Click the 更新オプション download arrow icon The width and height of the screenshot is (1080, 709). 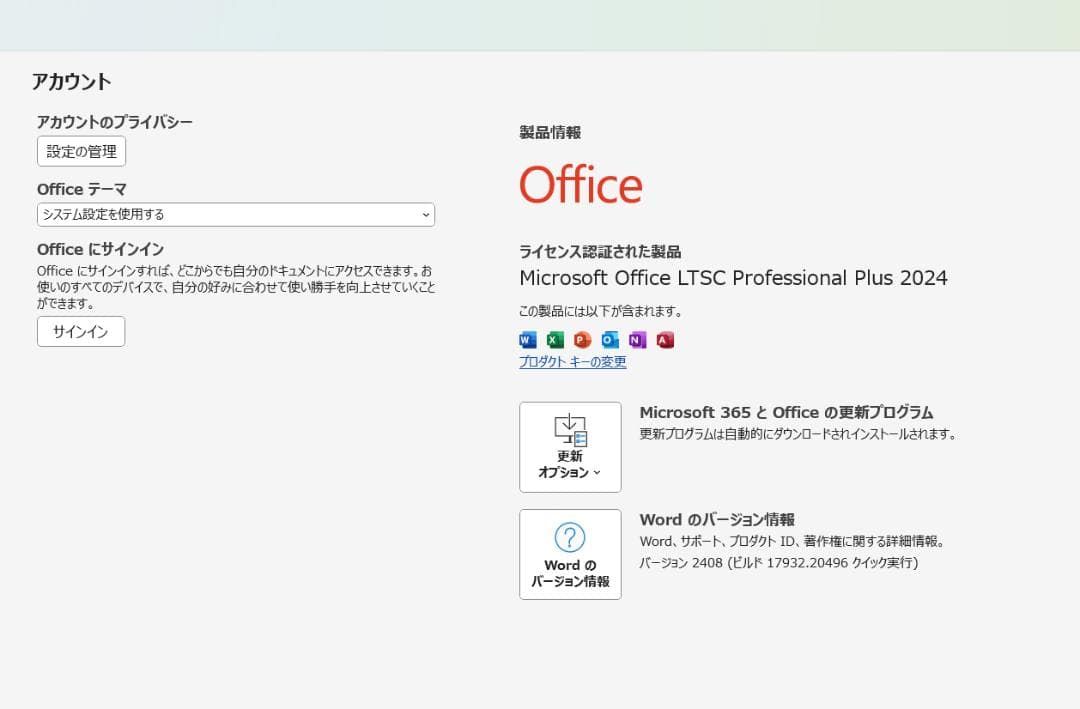570,428
